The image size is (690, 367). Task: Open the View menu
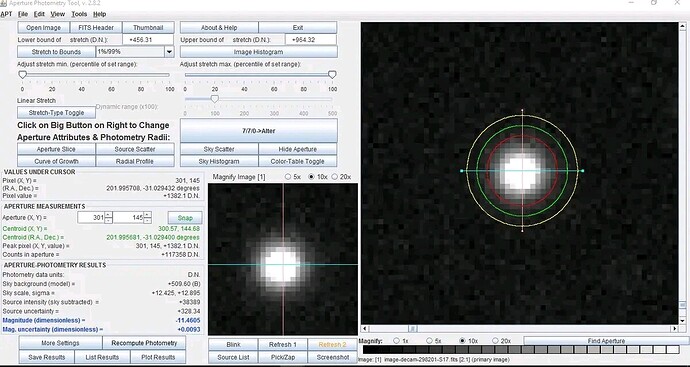(x=58, y=14)
